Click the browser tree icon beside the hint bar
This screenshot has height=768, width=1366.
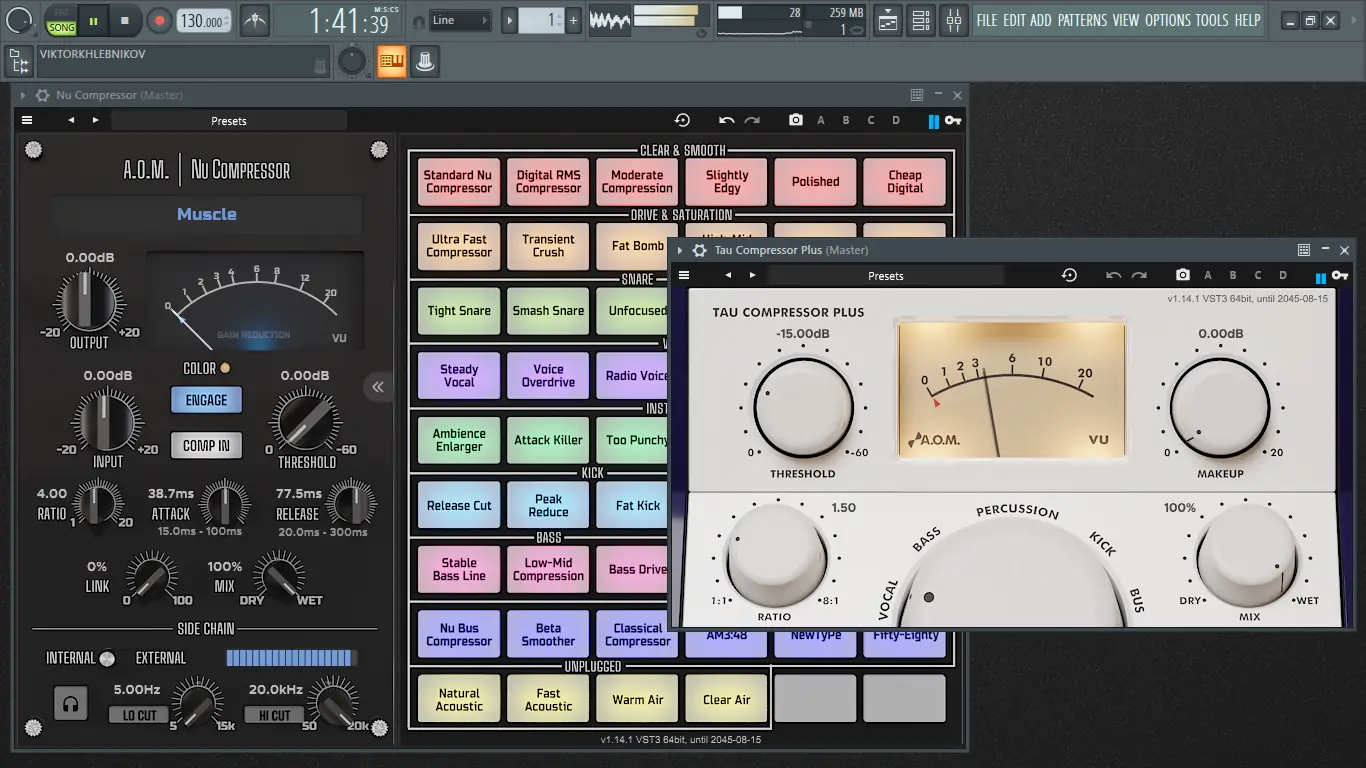point(18,63)
